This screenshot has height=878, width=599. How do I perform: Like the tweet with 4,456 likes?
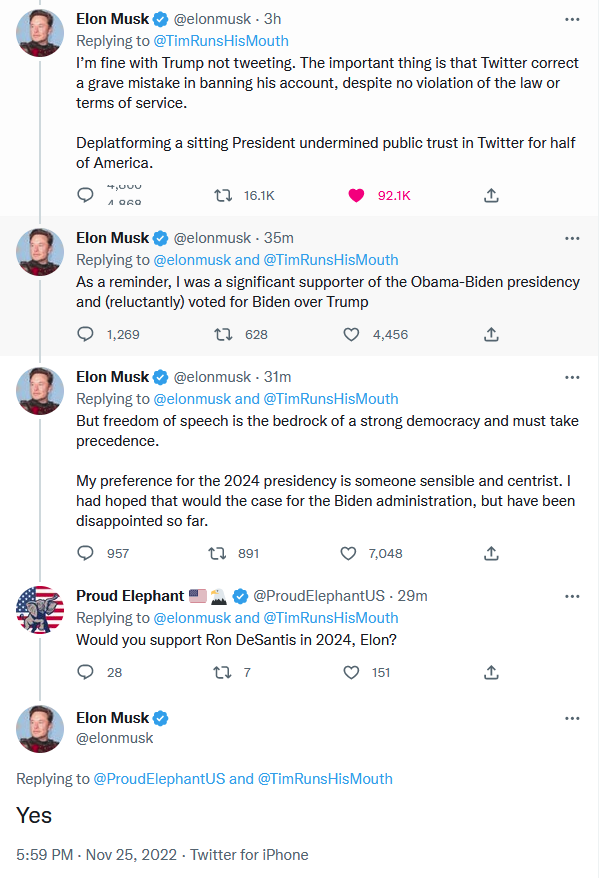tap(351, 334)
